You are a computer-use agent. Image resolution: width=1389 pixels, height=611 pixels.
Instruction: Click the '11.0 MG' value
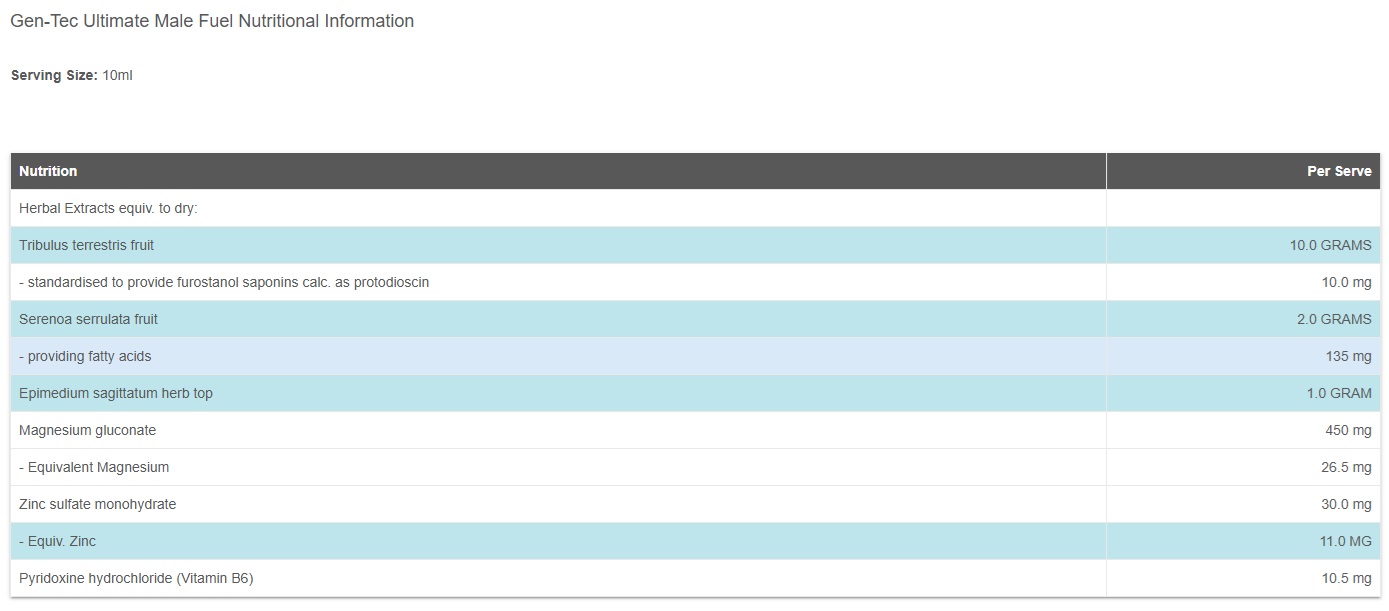coord(1346,541)
